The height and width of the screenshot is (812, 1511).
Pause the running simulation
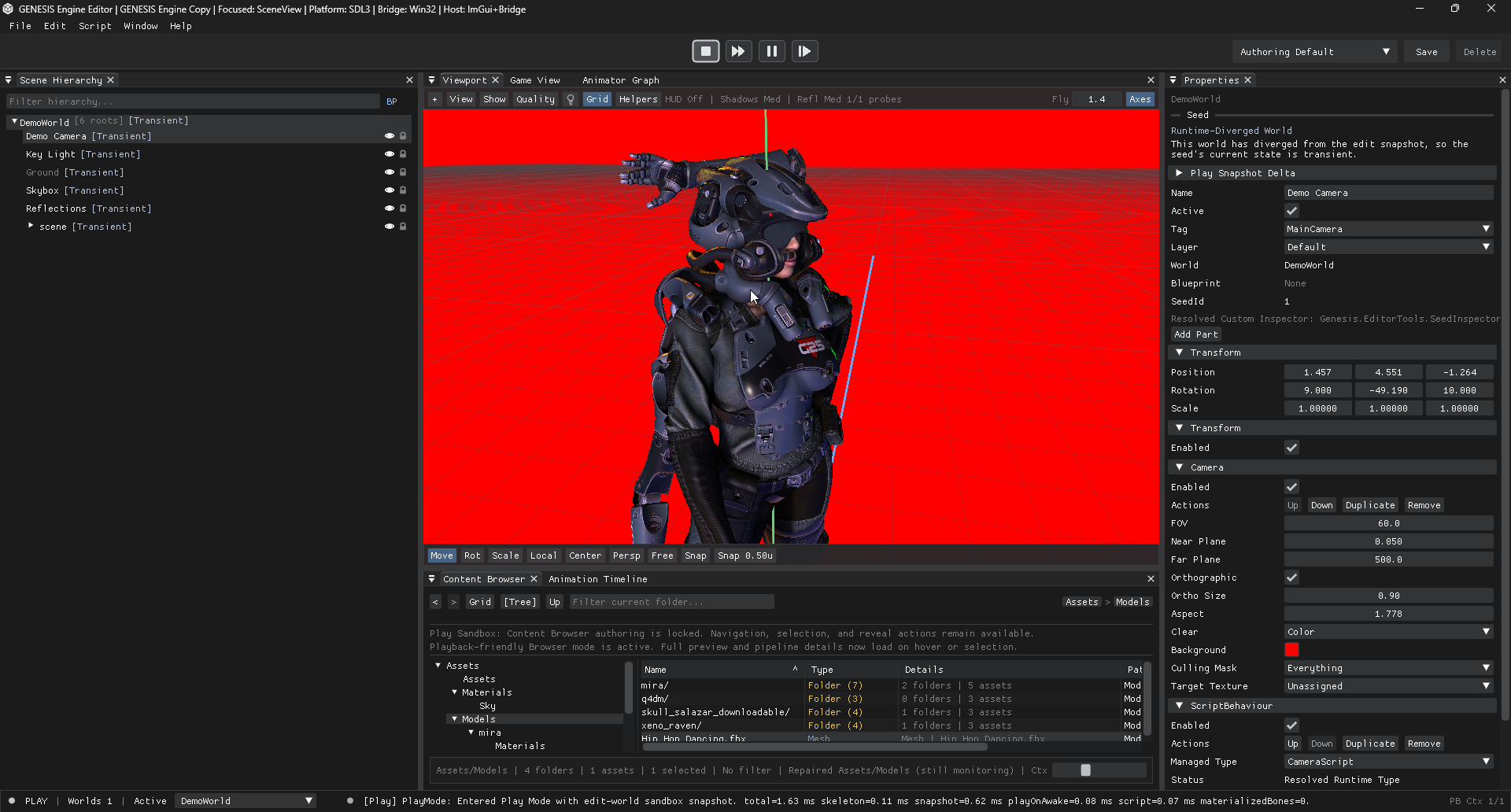(772, 51)
